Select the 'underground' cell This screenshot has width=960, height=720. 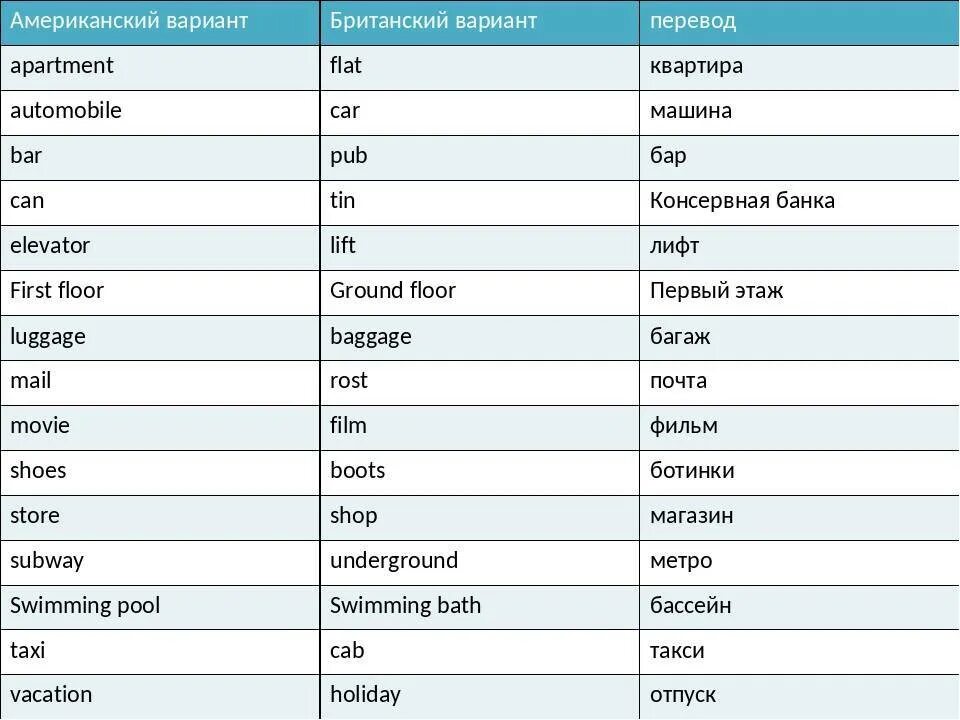coord(479,563)
